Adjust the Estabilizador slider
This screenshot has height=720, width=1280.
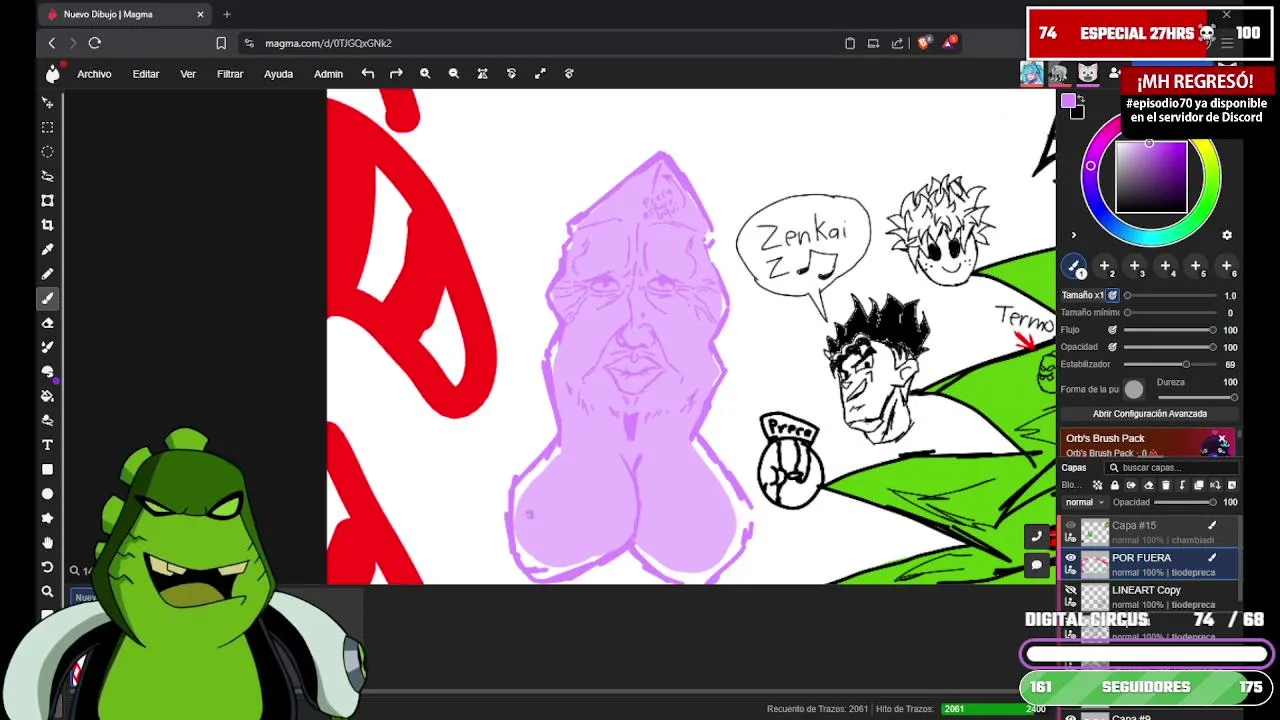click(1169, 365)
